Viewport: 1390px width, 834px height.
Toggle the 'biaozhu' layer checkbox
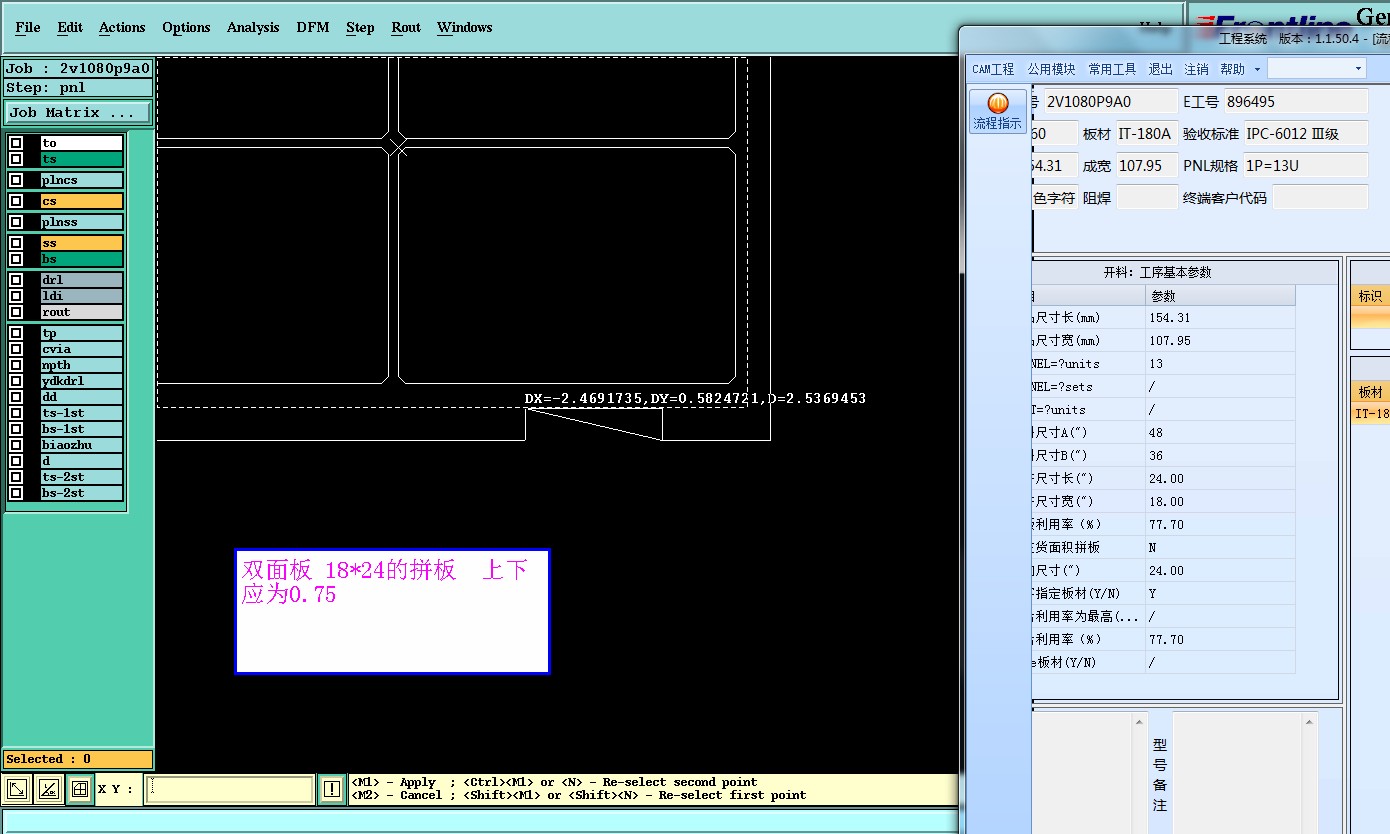[x=16, y=445]
